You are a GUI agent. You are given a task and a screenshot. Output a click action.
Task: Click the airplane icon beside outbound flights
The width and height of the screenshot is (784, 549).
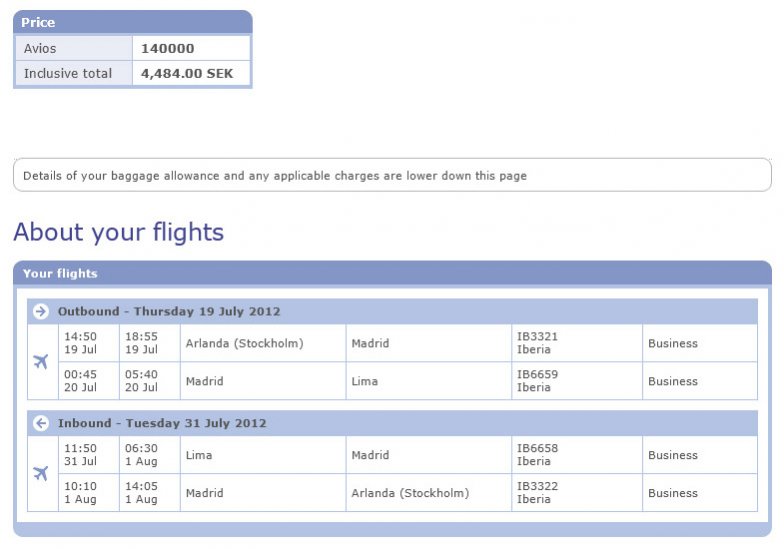pos(41,362)
